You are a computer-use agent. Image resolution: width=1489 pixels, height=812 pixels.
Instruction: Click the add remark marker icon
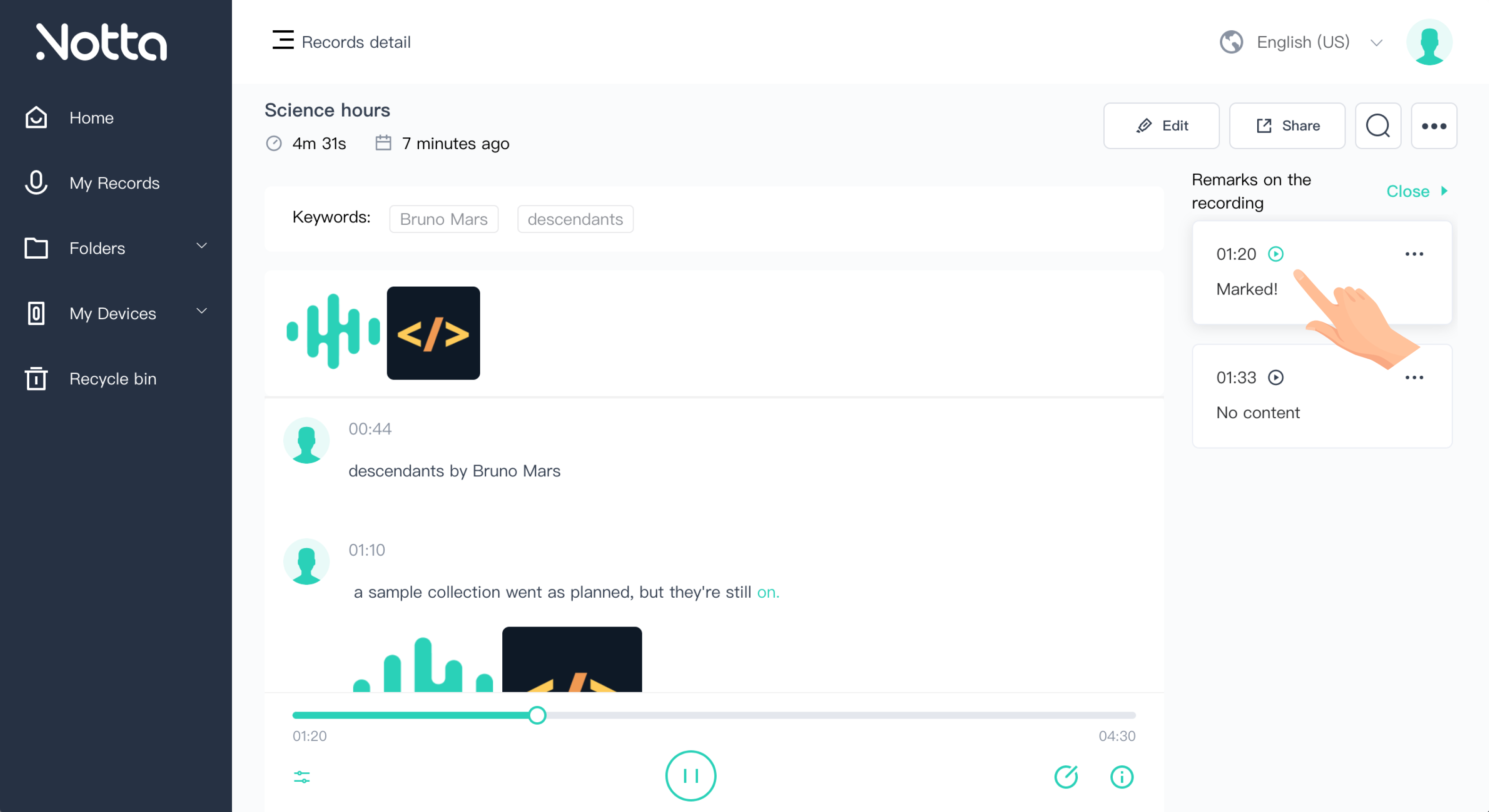pyautogui.click(x=1066, y=777)
